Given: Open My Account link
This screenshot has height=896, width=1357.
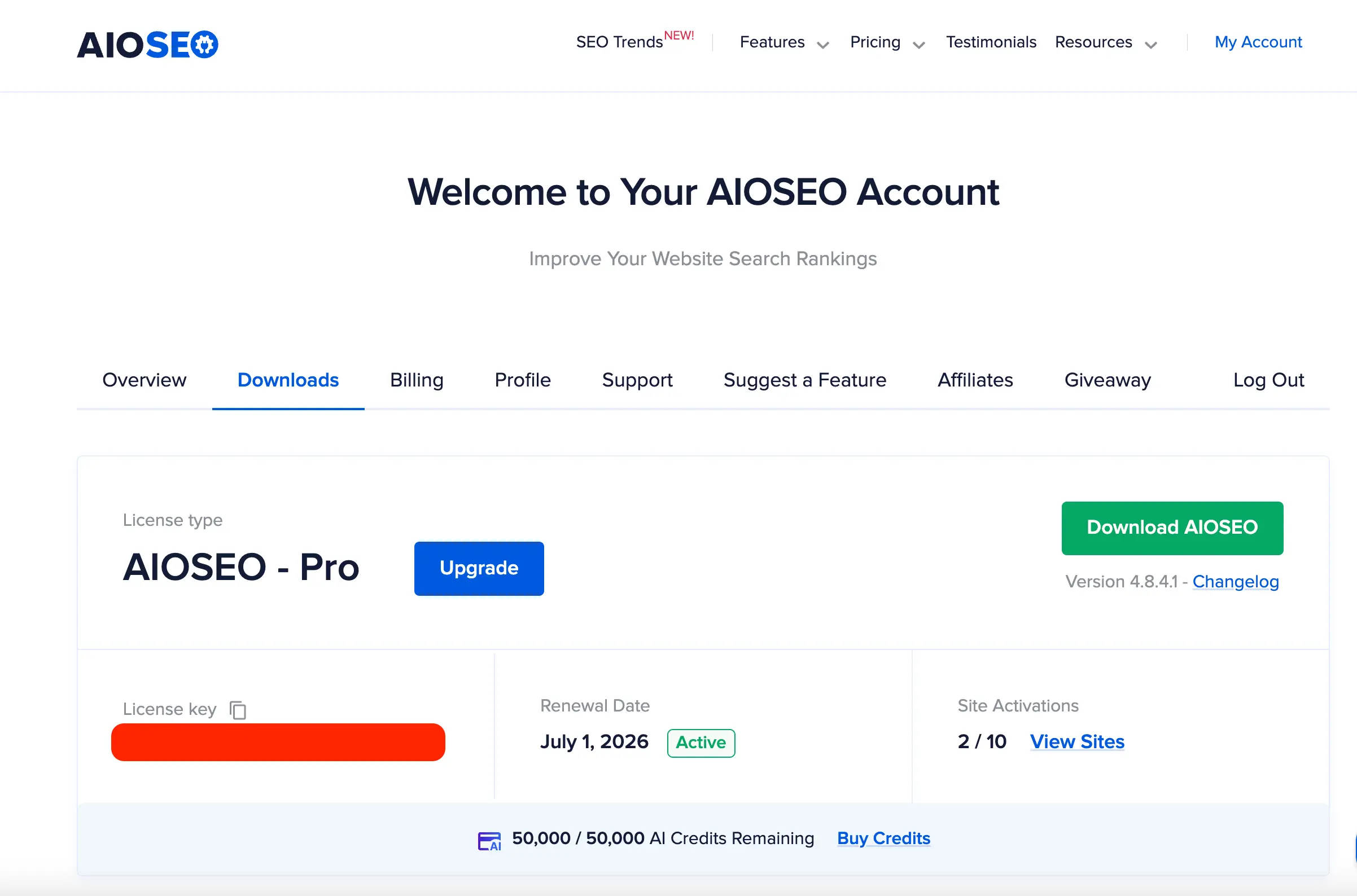Looking at the screenshot, I should [1258, 42].
